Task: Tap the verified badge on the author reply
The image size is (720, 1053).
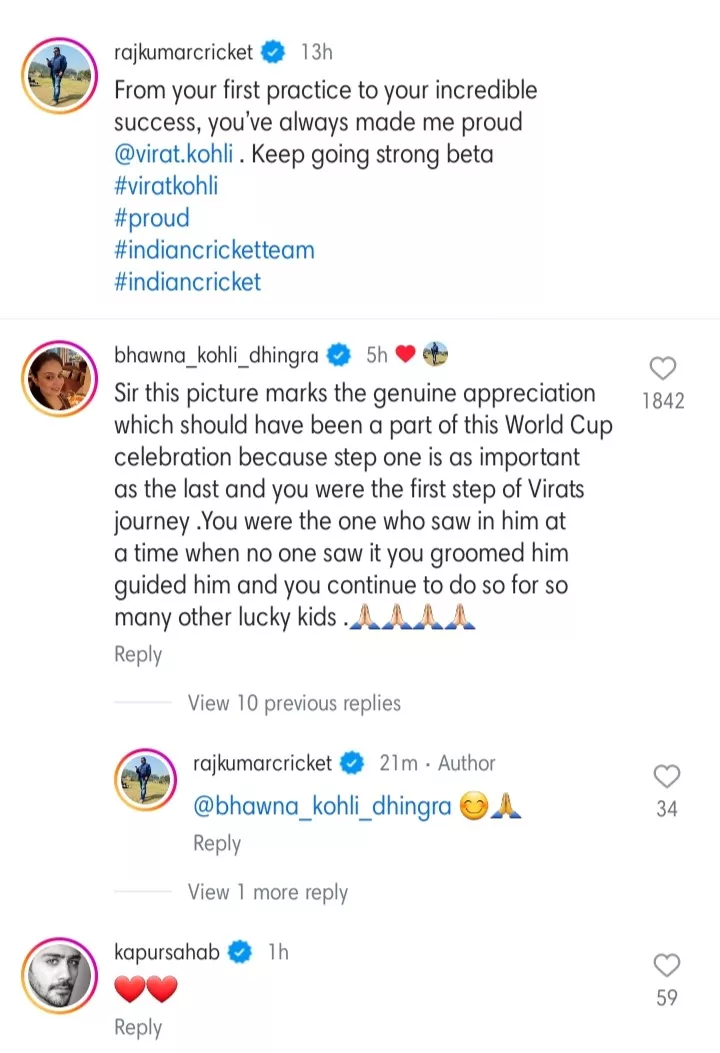Action: click(351, 763)
